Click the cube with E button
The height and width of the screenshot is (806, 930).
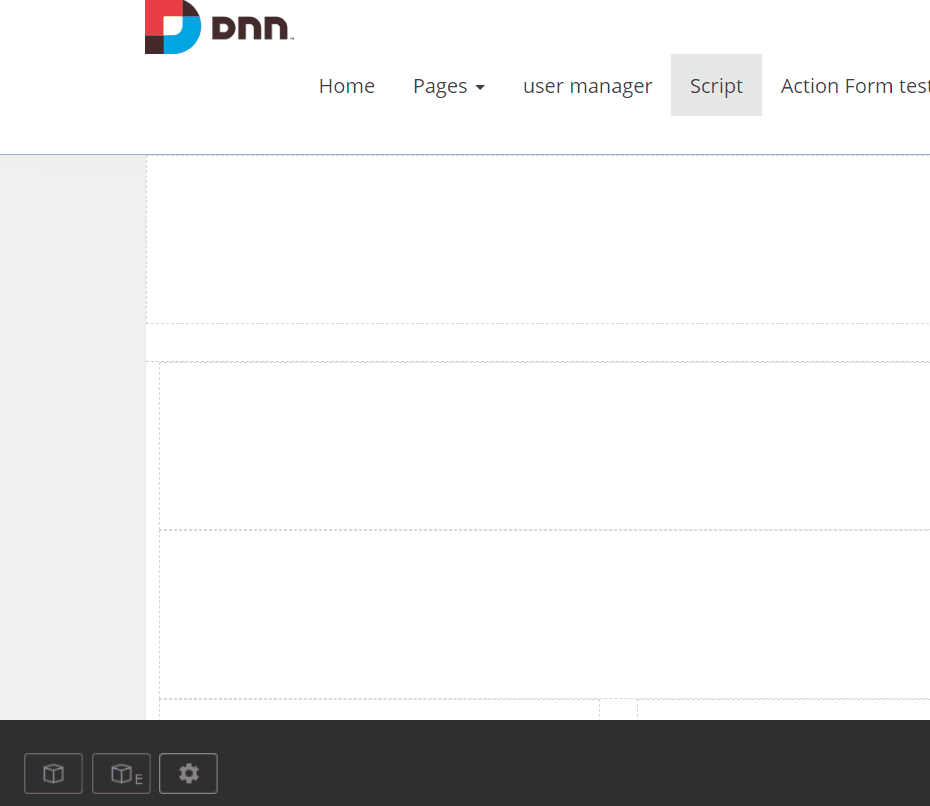click(122, 773)
